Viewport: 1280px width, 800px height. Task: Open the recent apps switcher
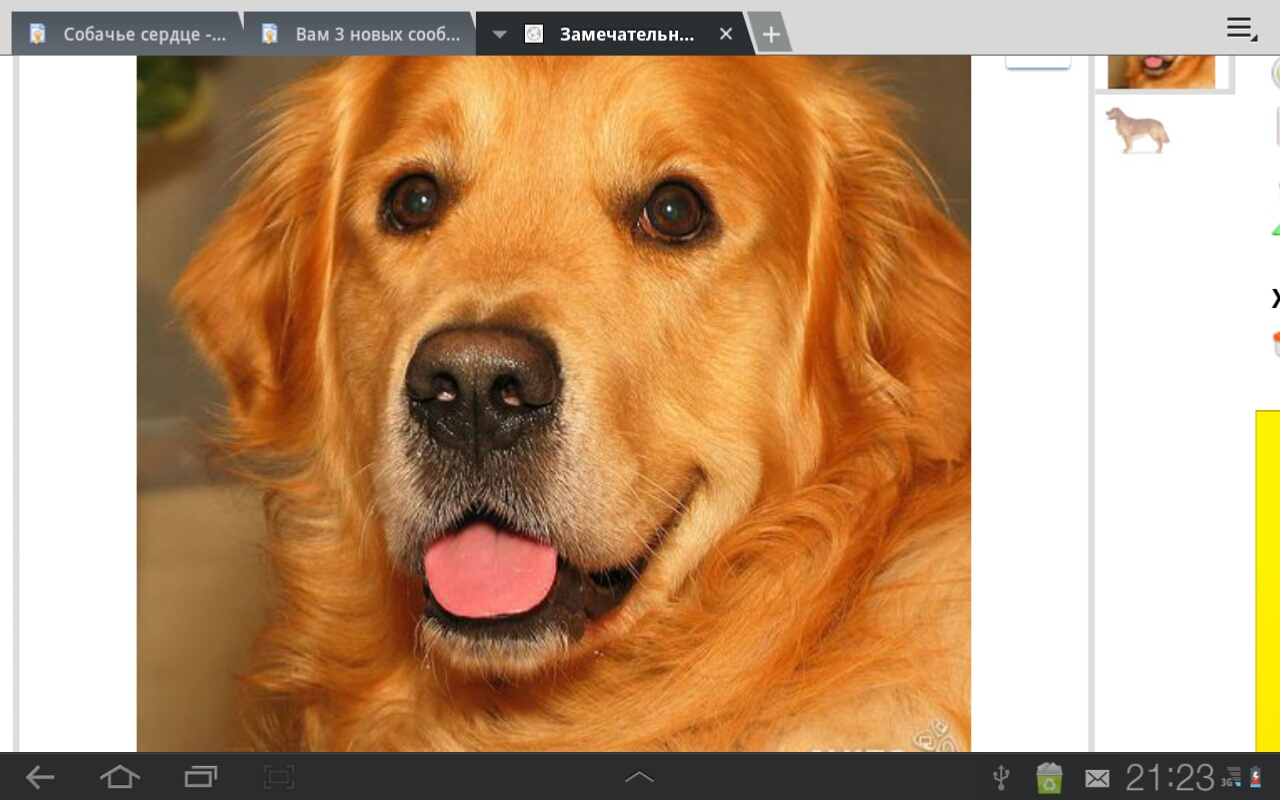[200, 777]
